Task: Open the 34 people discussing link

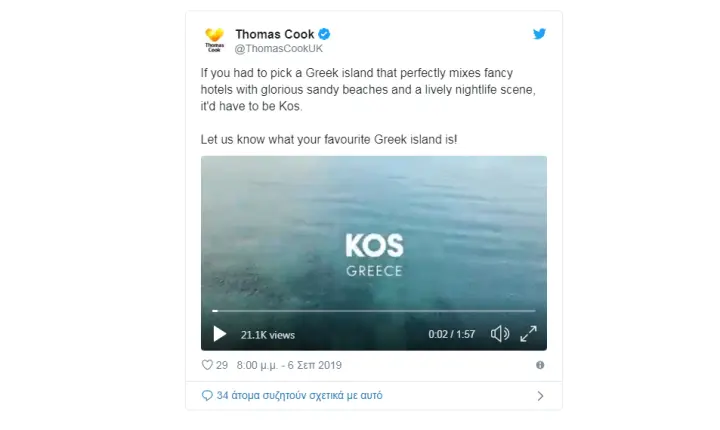Action: point(299,396)
